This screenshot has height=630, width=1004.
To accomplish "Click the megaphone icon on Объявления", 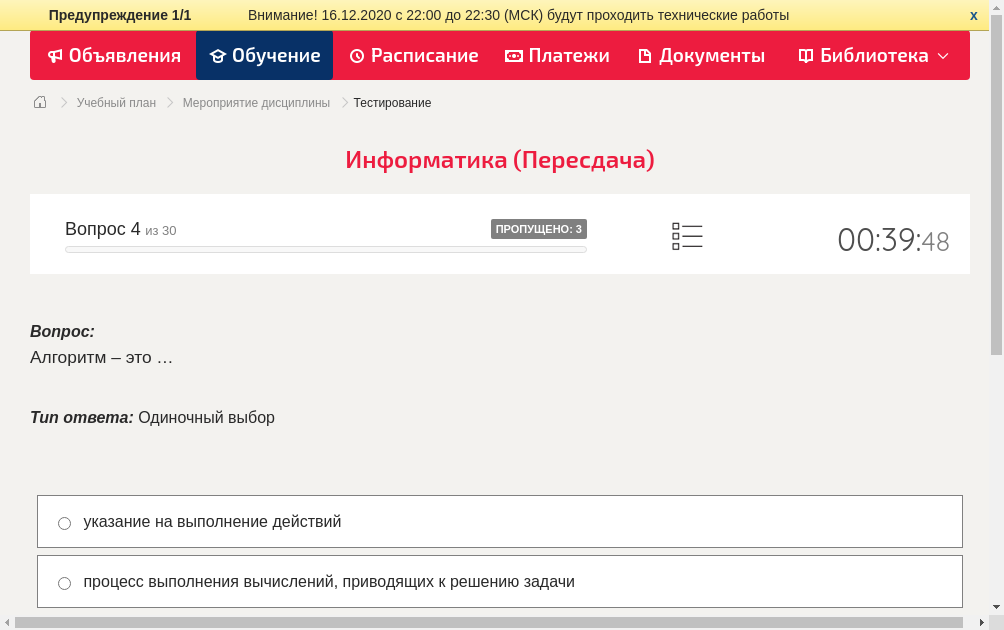I will (55, 56).
